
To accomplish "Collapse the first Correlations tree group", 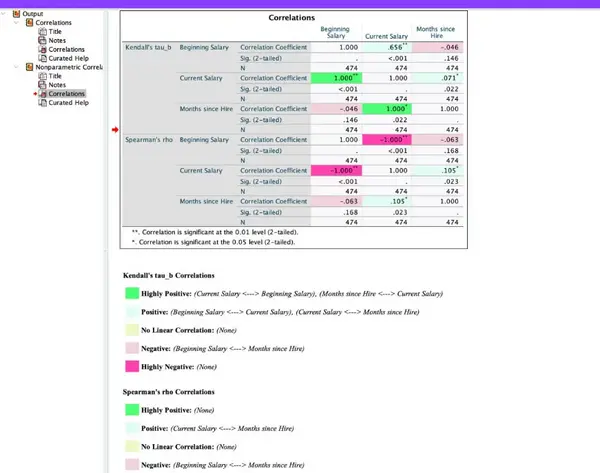I will 16,23.
